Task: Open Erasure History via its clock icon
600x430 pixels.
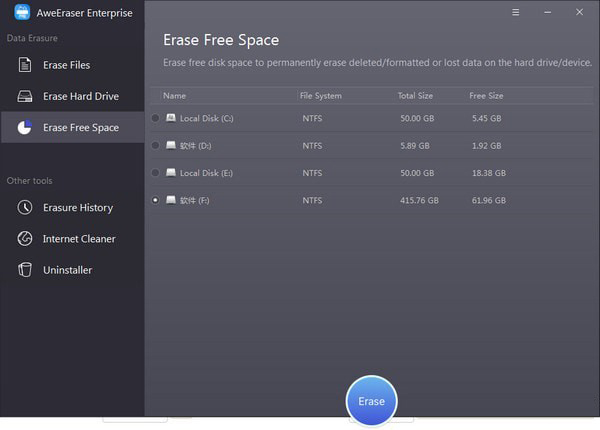Action: 25,208
